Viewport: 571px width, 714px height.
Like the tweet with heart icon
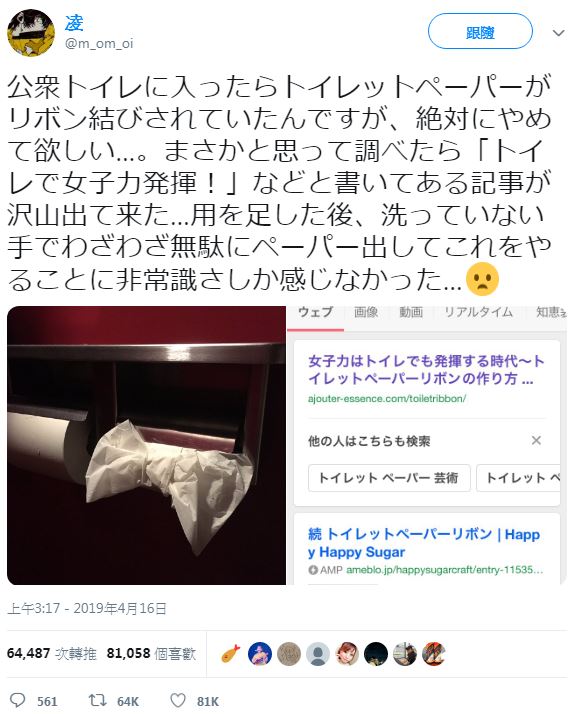tap(178, 700)
